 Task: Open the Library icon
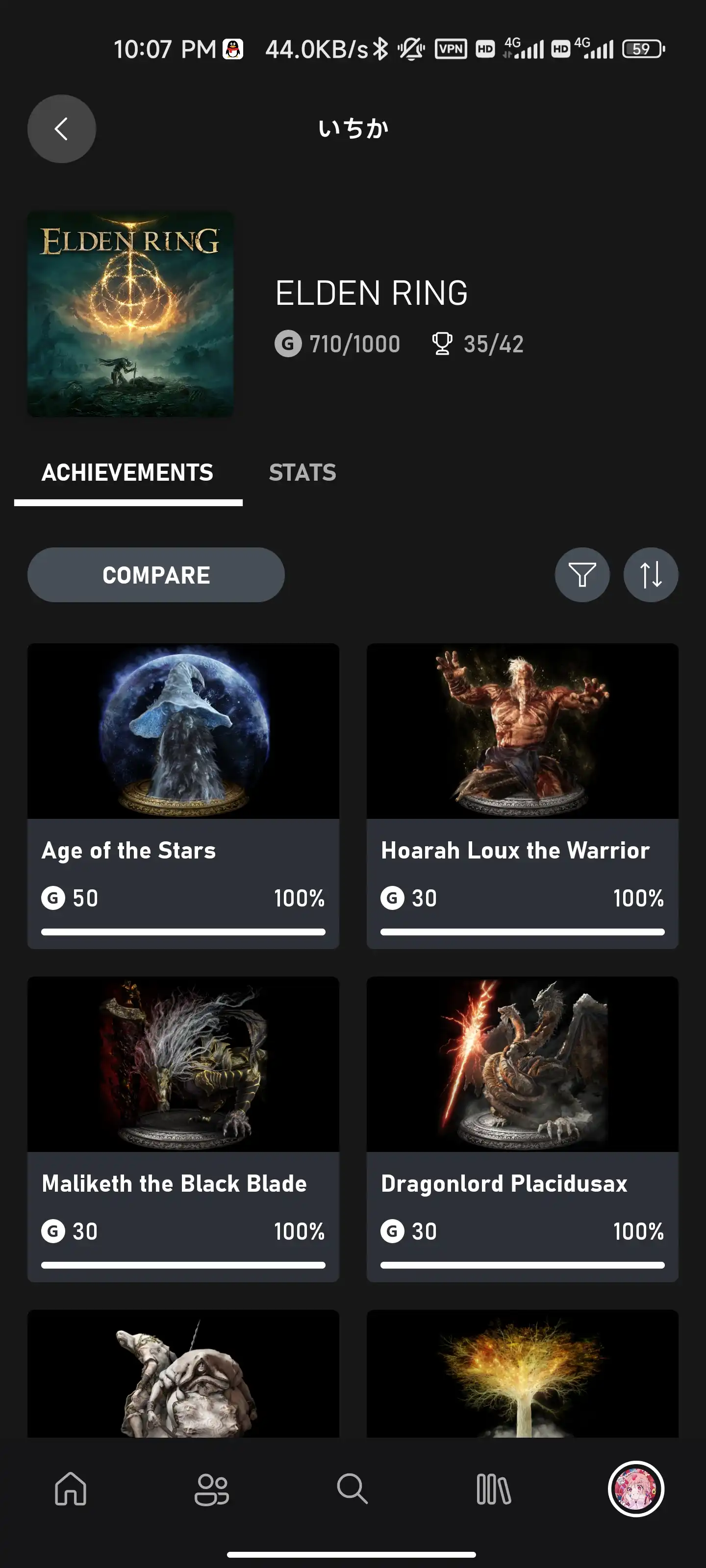tap(493, 1489)
